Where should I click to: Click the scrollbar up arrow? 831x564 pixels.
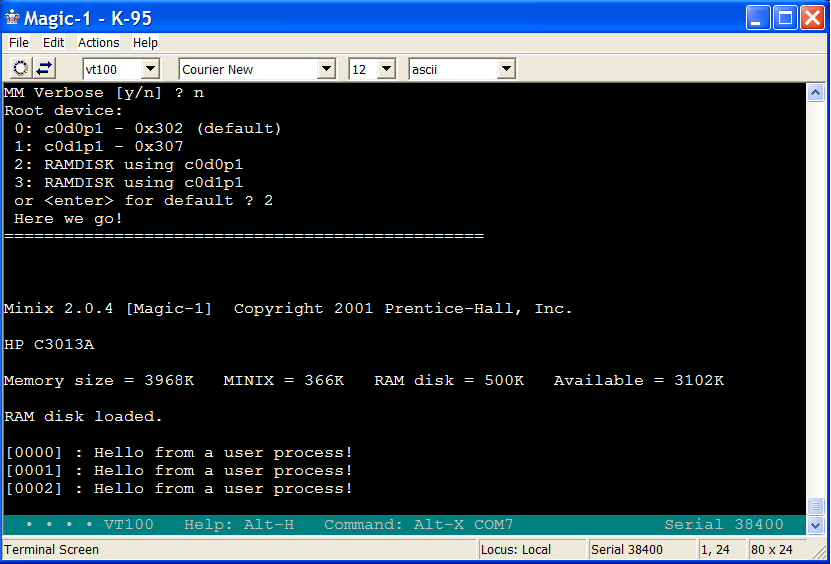pos(815,92)
